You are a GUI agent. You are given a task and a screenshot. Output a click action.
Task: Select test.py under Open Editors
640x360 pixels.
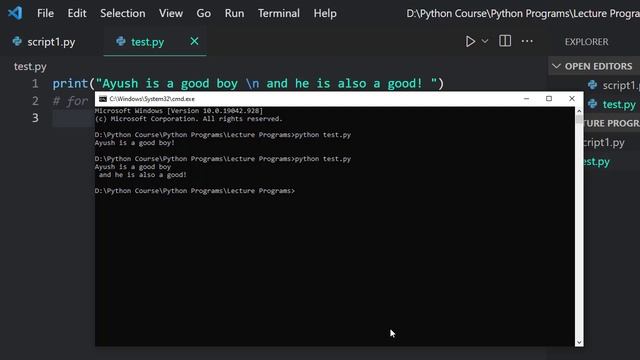point(619,104)
